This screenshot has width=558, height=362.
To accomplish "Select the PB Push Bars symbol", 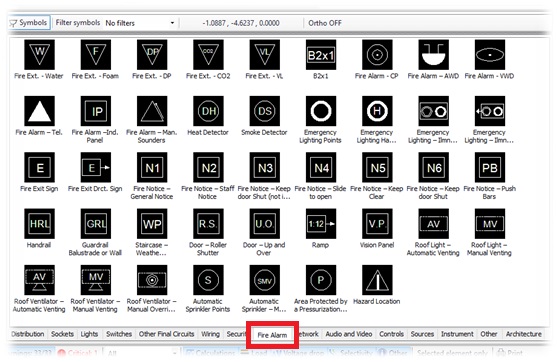I will [x=490, y=167].
